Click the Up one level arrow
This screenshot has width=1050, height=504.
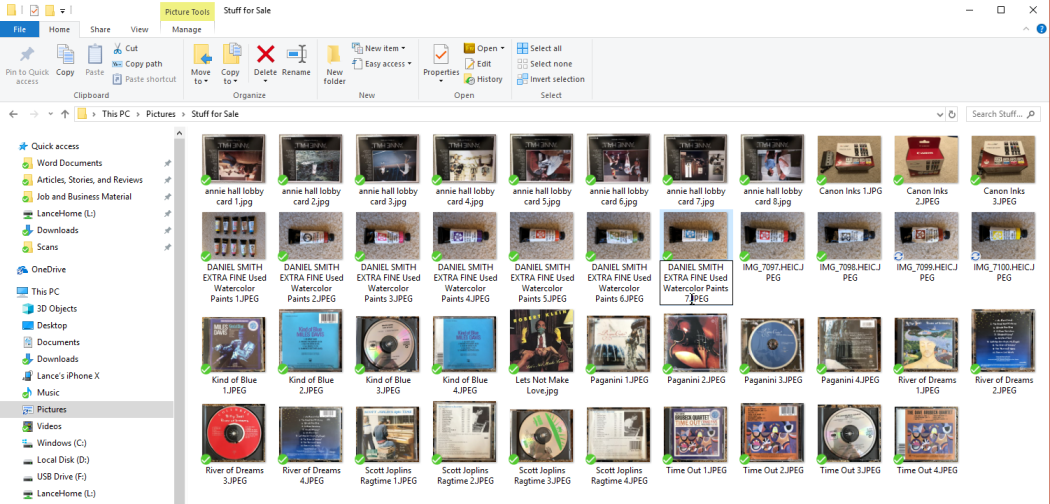point(64,114)
